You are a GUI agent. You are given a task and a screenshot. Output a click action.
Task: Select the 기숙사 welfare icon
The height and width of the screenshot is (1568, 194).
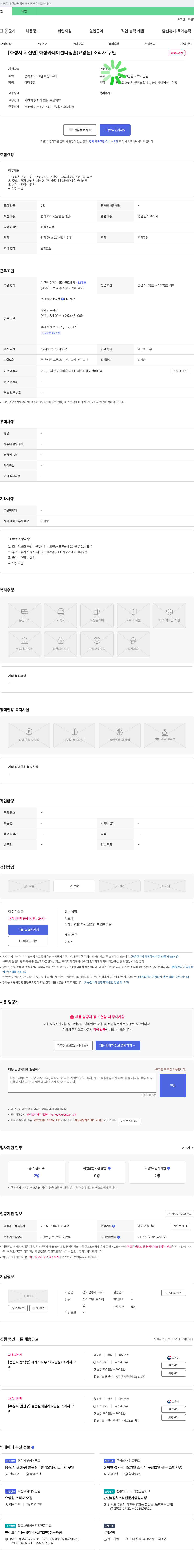[x=60, y=615]
